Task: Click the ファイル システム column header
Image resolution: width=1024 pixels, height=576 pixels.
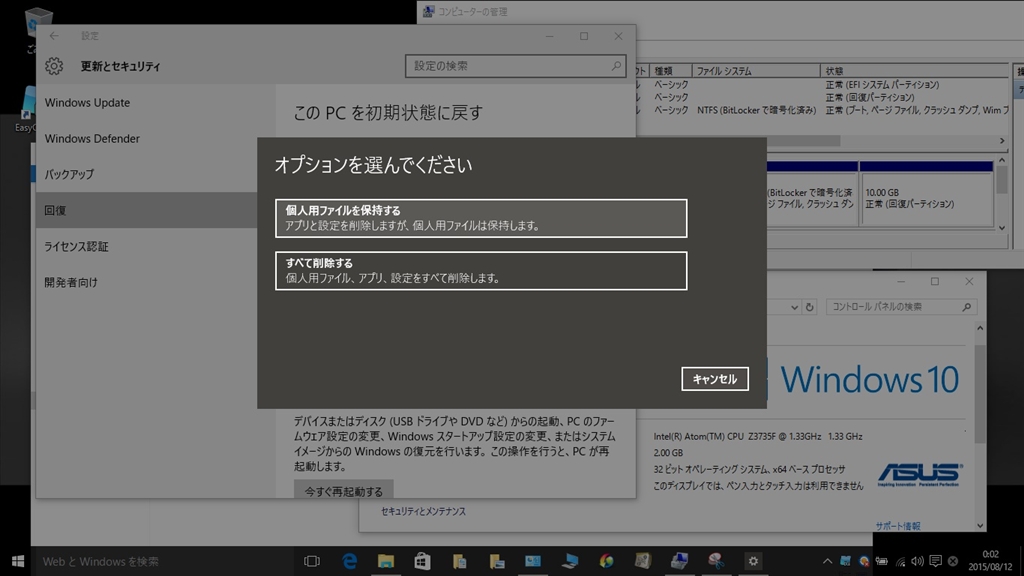Action: point(755,71)
